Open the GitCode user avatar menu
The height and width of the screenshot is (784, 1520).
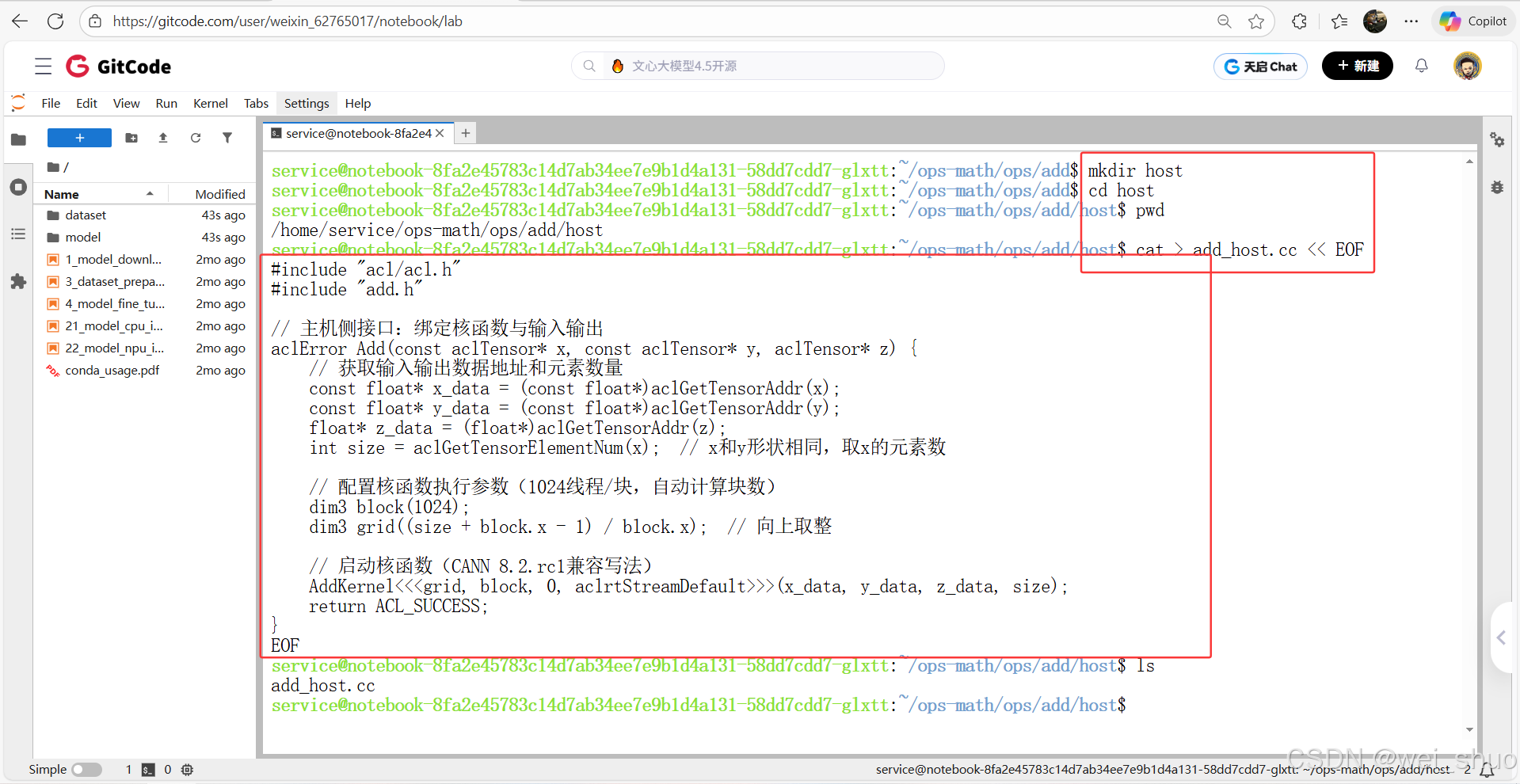pyautogui.click(x=1468, y=66)
